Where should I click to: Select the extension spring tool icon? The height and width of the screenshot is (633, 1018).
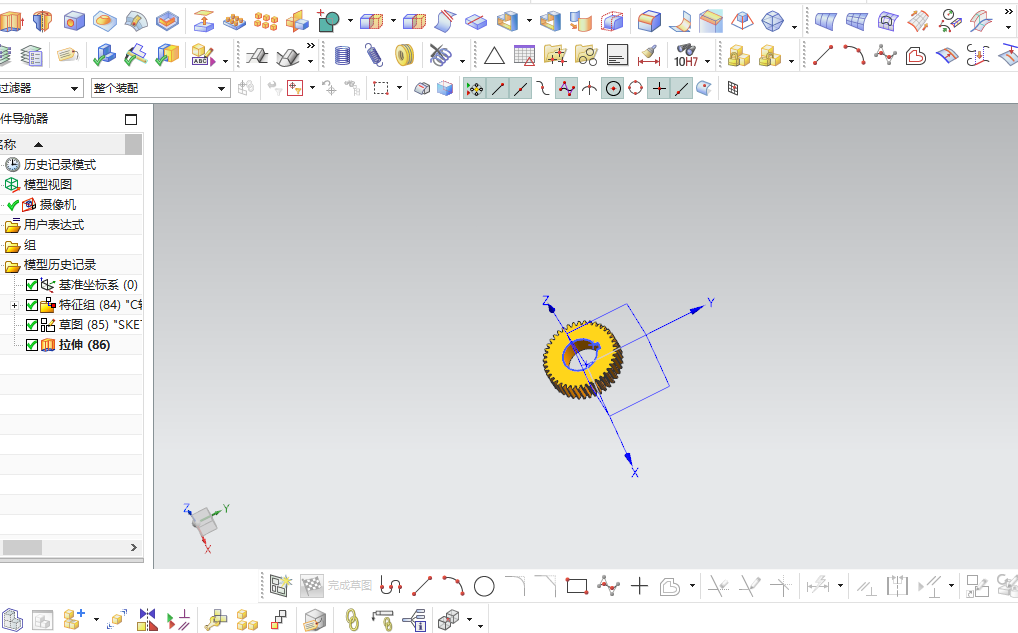pyautogui.click(x=373, y=56)
